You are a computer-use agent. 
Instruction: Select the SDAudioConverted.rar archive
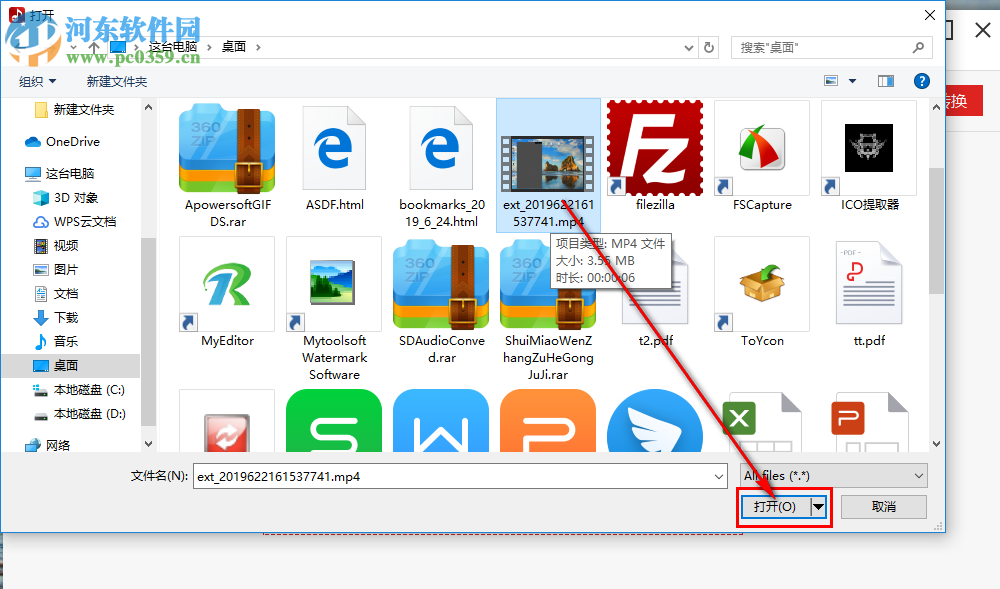pos(441,301)
